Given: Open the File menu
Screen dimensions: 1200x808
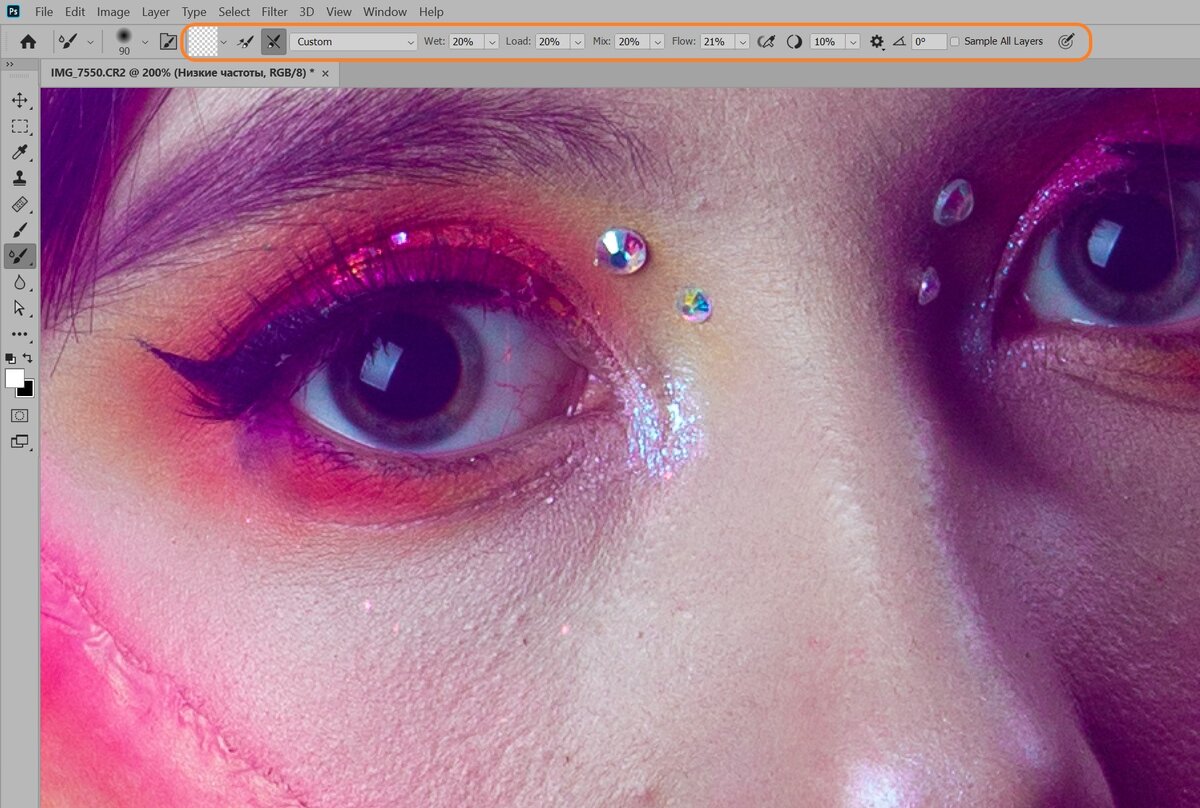Looking at the screenshot, I should click(44, 12).
